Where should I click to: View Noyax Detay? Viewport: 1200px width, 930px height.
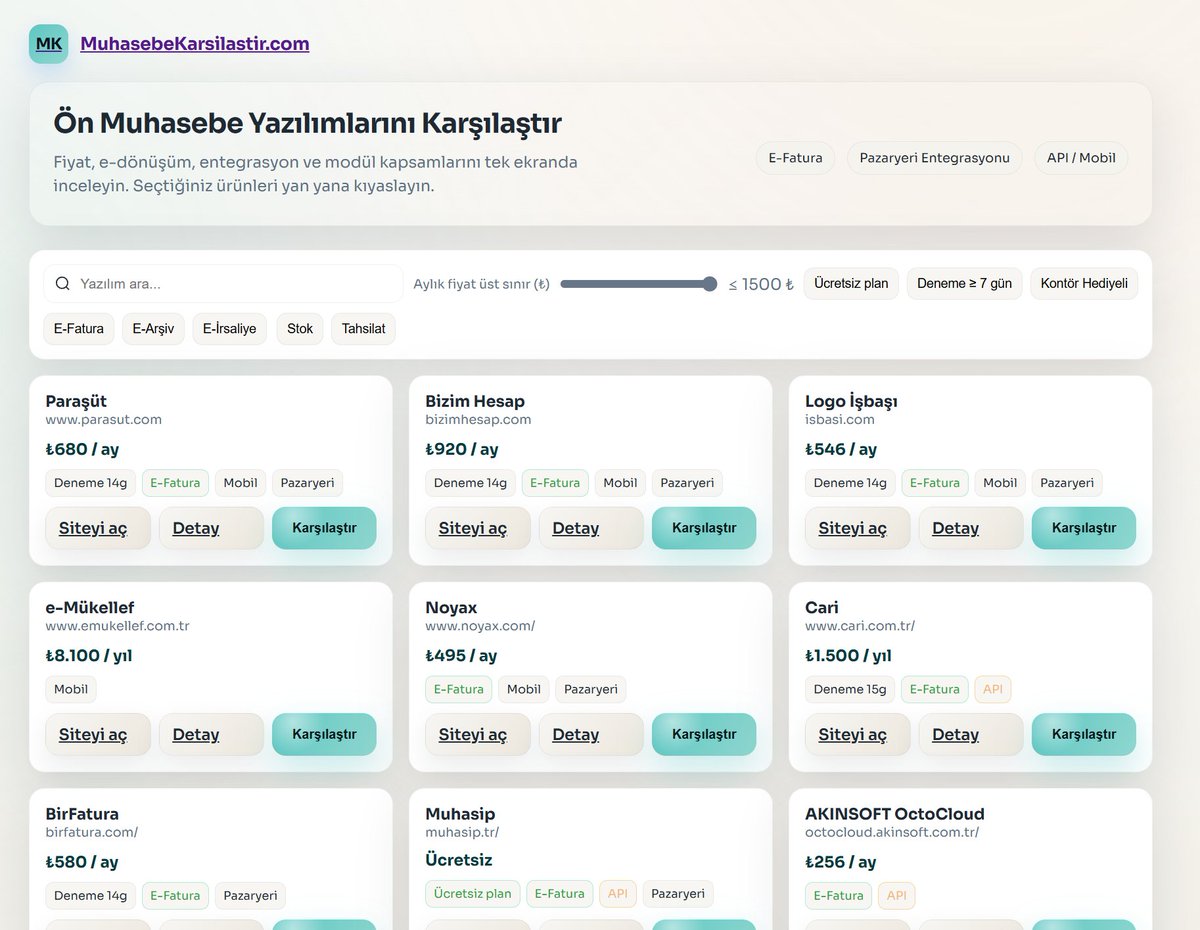coord(591,734)
